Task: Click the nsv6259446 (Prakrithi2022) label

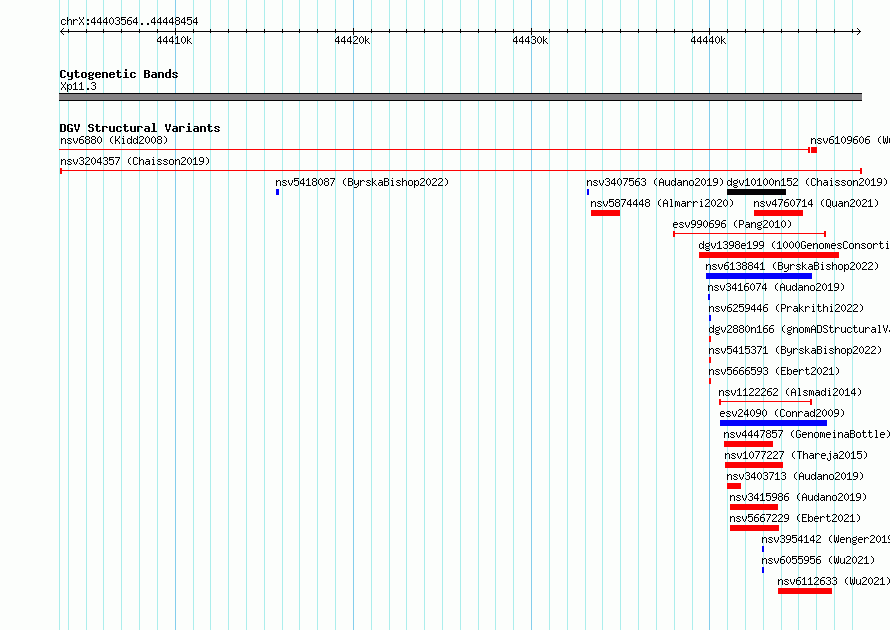Action: (x=786, y=308)
